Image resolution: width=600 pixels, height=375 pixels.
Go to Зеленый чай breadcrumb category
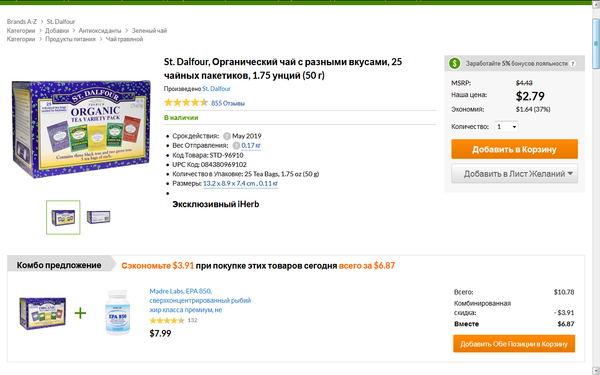click(149, 31)
